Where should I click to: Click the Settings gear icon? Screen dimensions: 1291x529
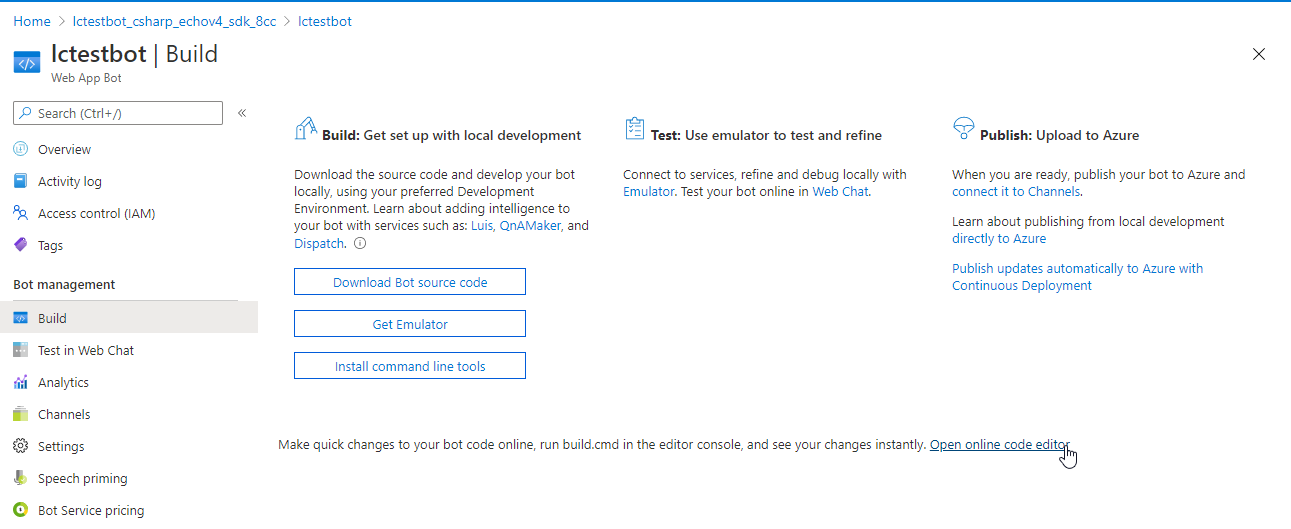[x=20, y=446]
